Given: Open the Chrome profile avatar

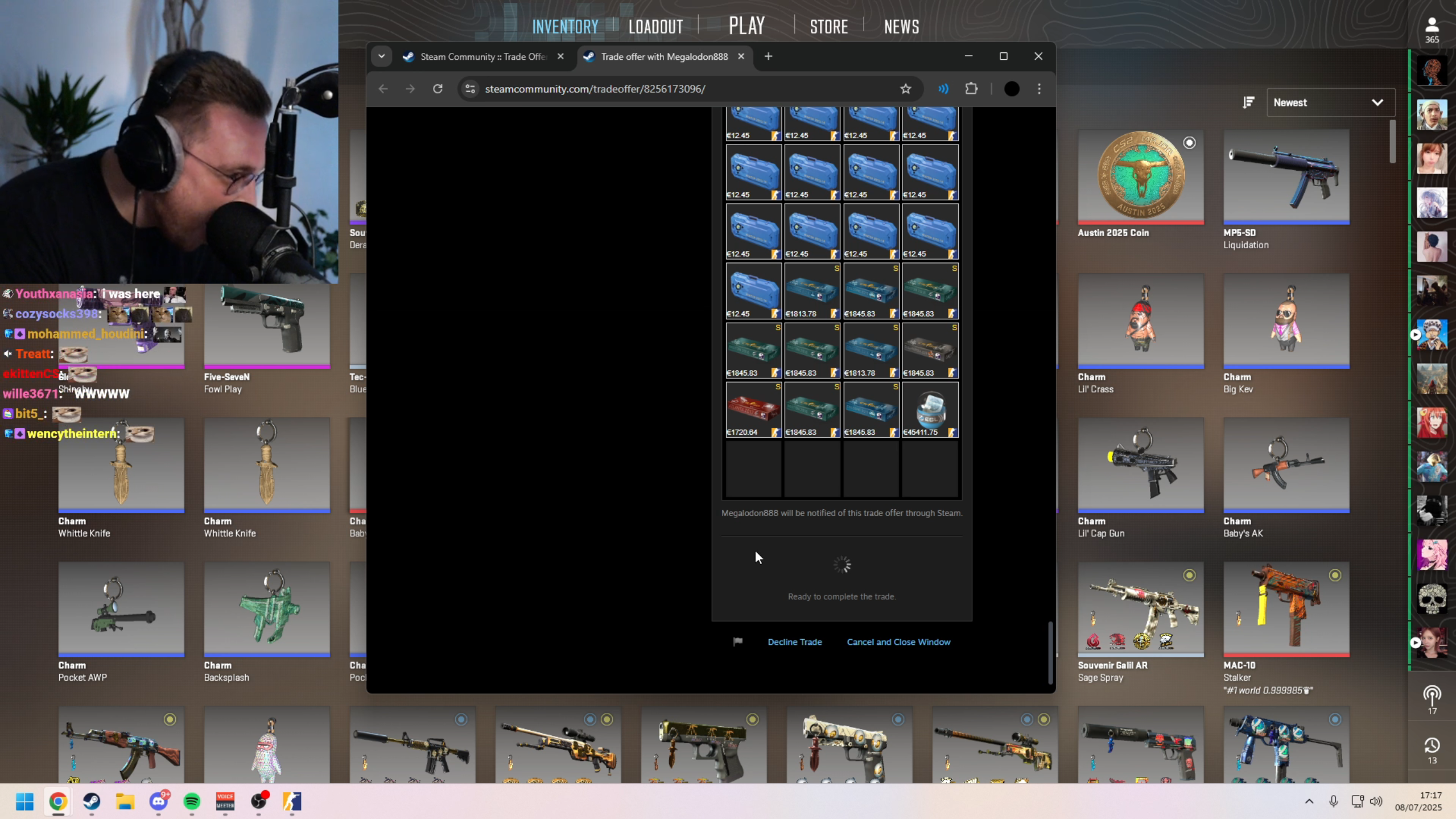Looking at the screenshot, I should tap(1012, 89).
